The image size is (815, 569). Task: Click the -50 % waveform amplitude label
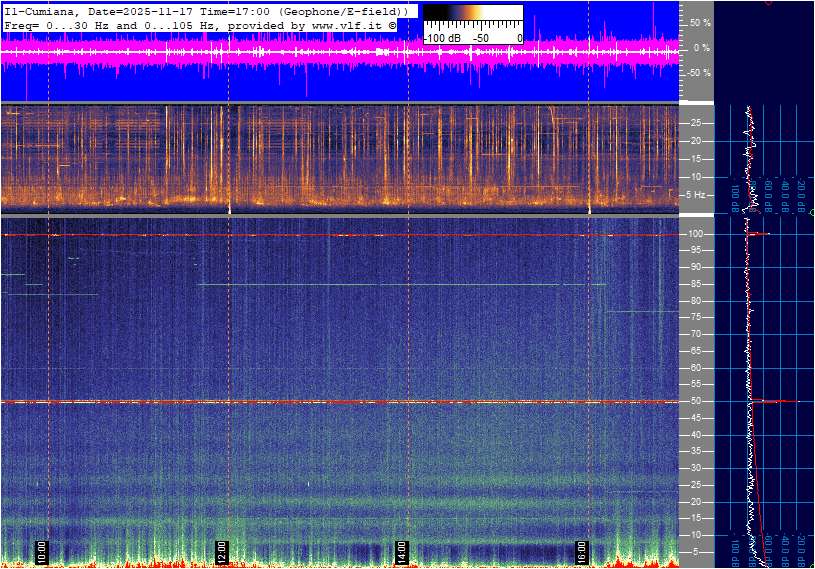point(698,73)
